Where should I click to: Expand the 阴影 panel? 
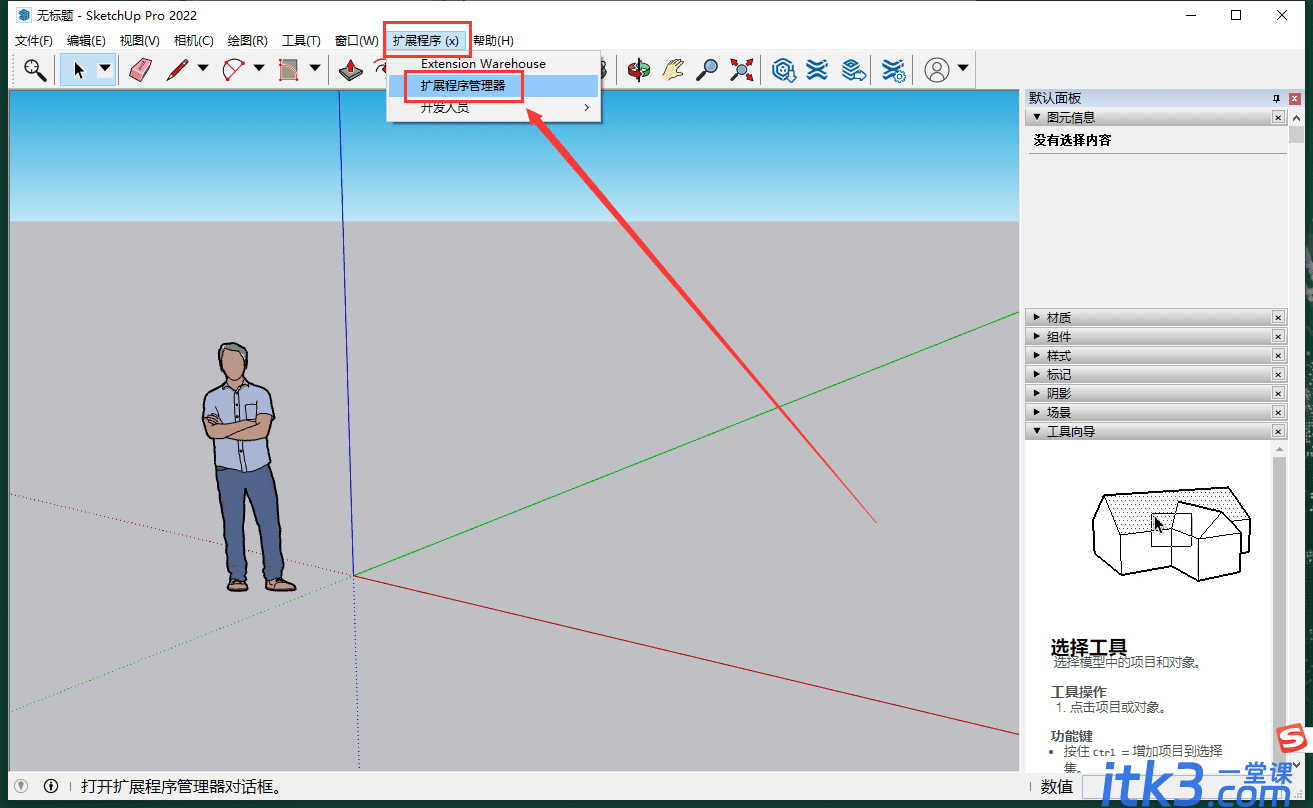[1037, 393]
